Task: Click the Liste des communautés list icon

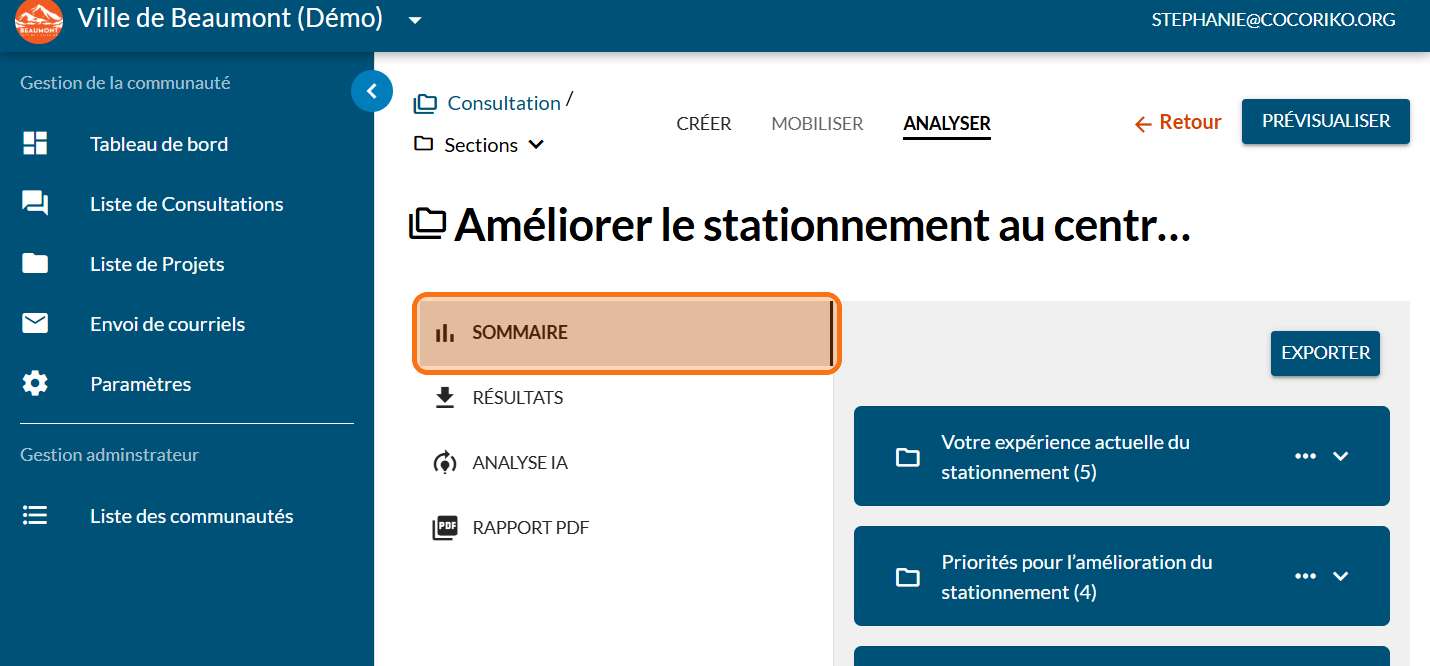Action: click(35, 516)
